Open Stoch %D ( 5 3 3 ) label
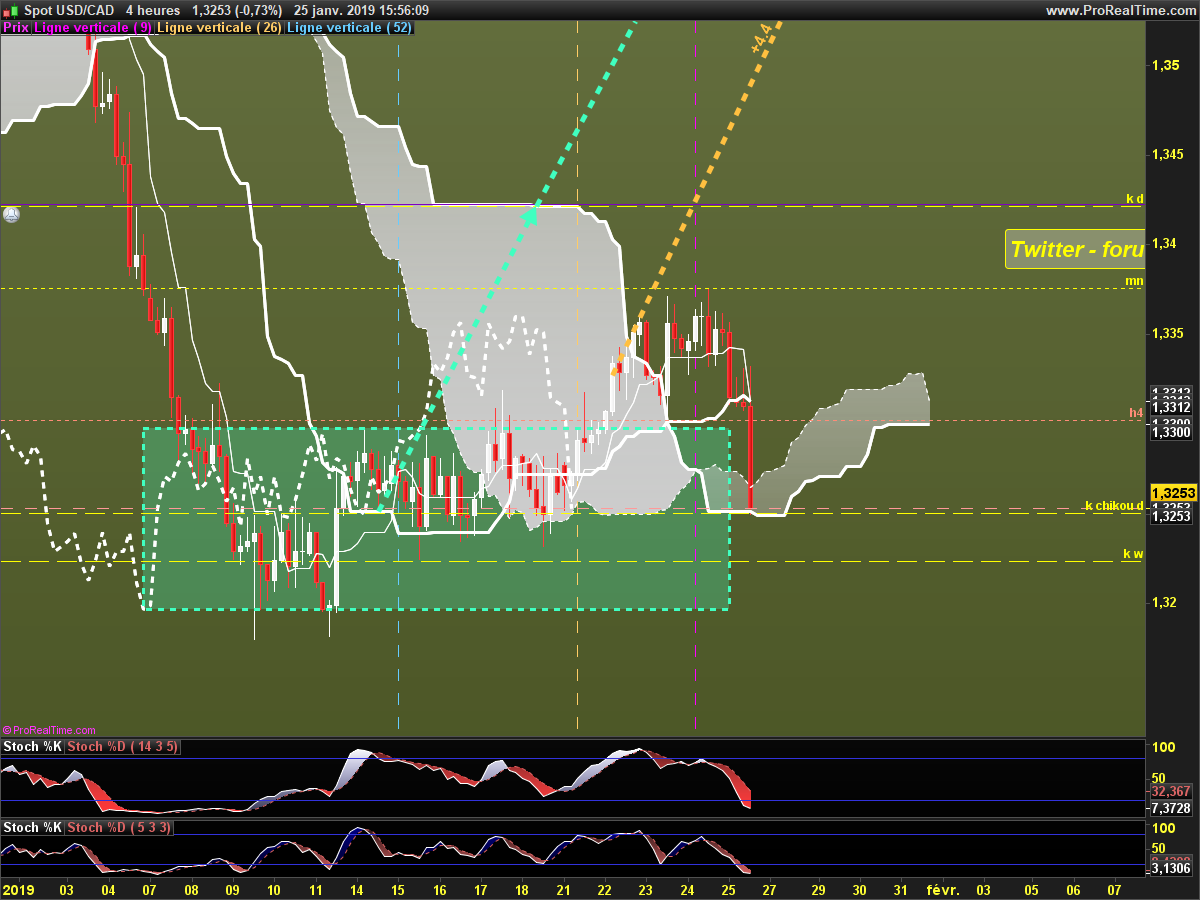Image resolution: width=1200 pixels, height=900 pixels. [x=119, y=827]
